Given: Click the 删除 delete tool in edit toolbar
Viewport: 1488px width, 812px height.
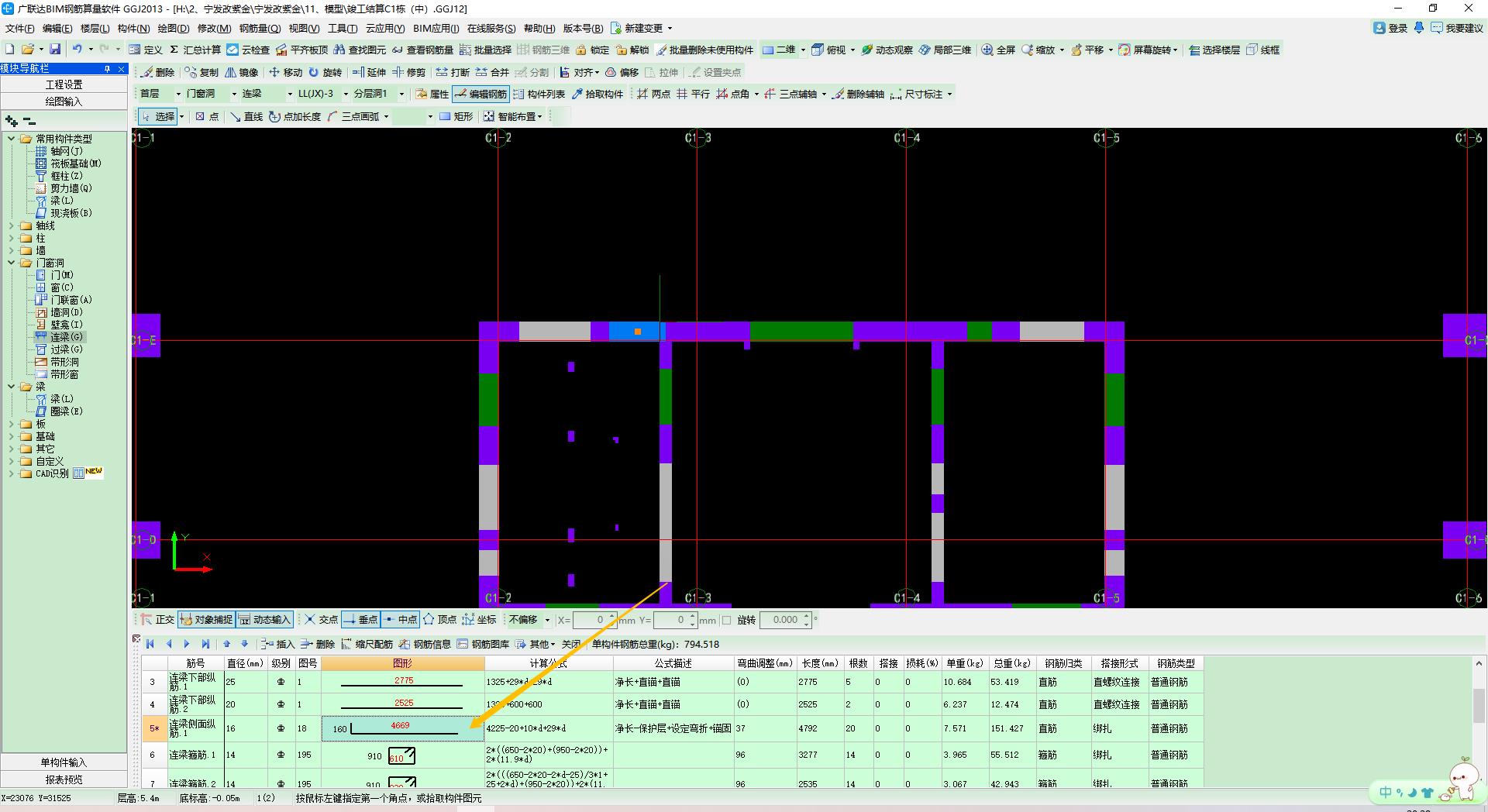Looking at the screenshot, I should (x=158, y=72).
